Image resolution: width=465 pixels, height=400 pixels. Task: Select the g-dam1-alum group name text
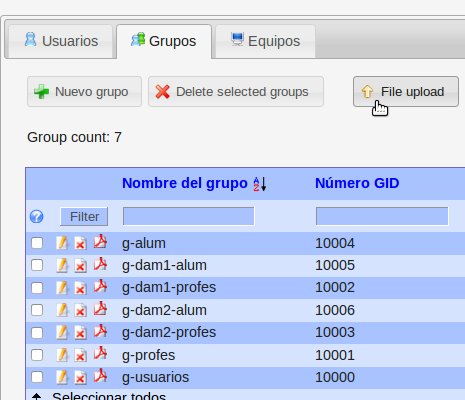pyautogui.click(x=164, y=266)
